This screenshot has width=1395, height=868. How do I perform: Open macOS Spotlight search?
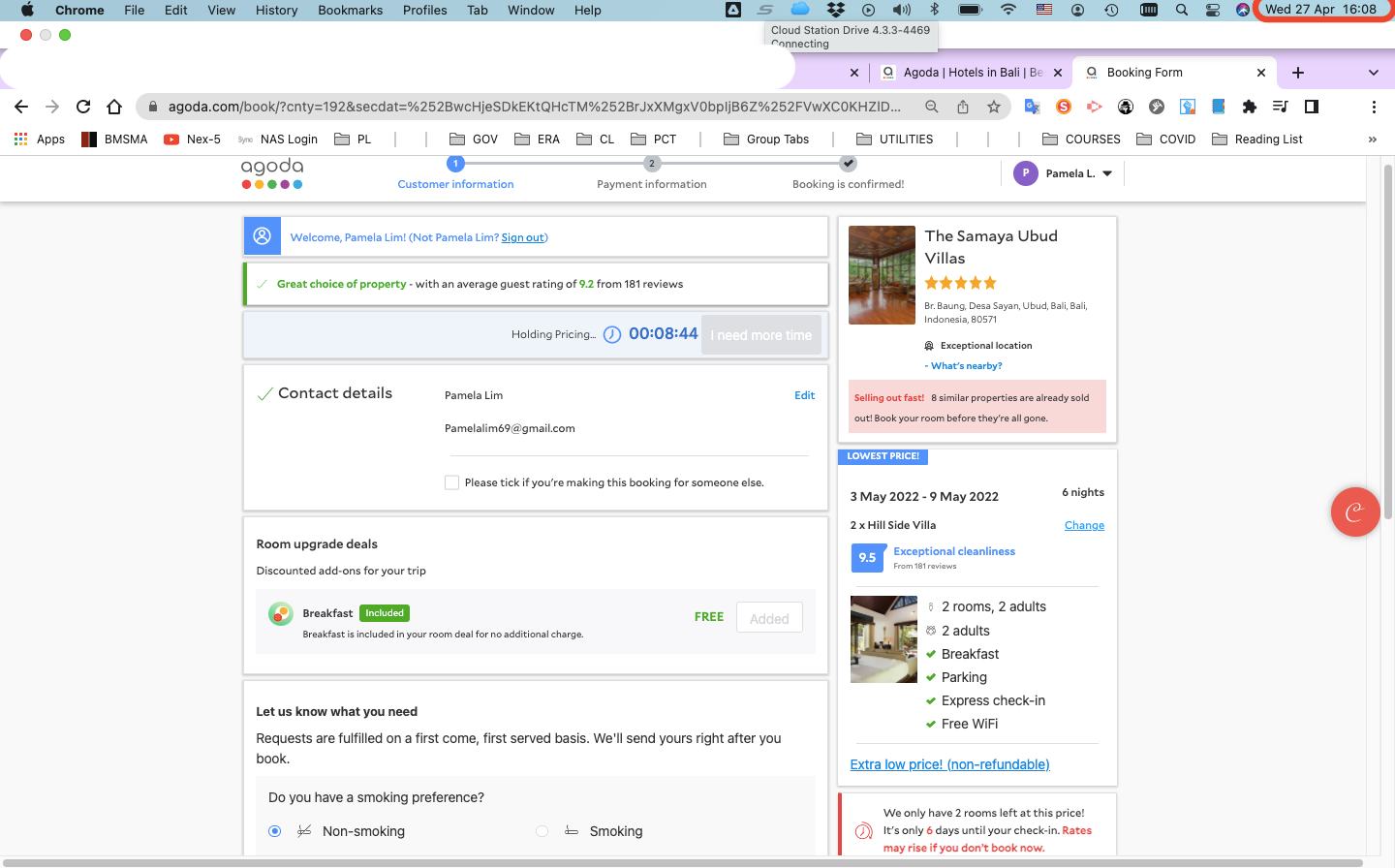(1182, 10)
